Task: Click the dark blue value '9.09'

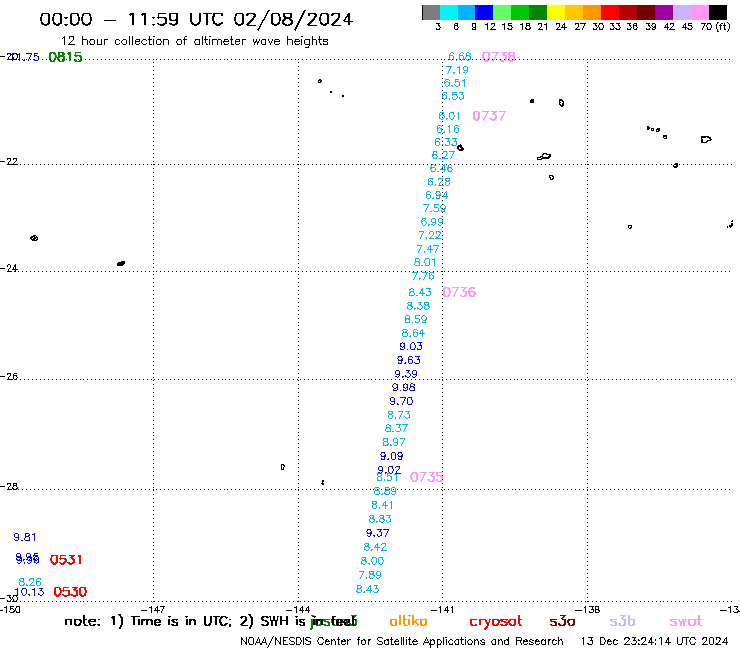Action: pyautogui.click(x=391, y=456)
